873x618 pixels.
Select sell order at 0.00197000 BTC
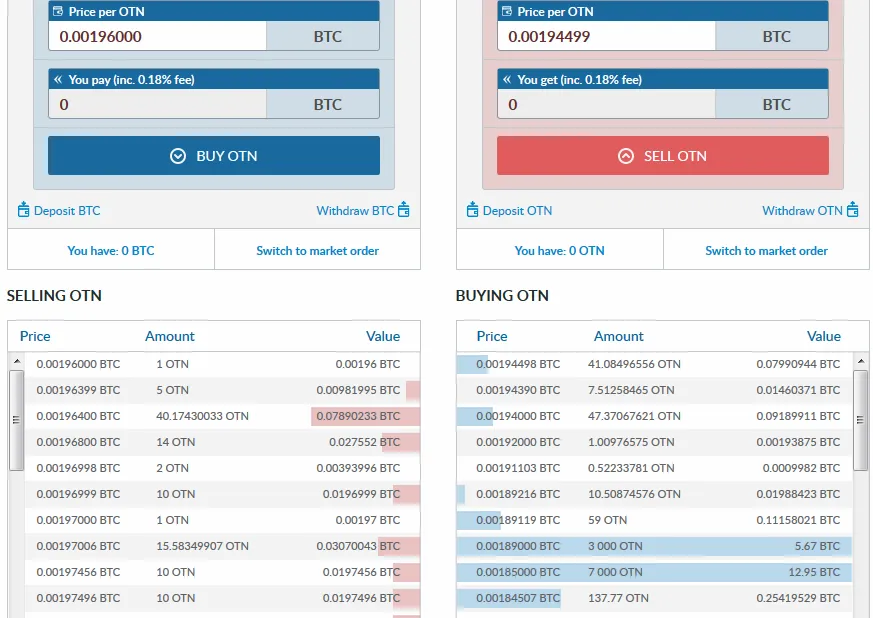(x=222, y=520)
